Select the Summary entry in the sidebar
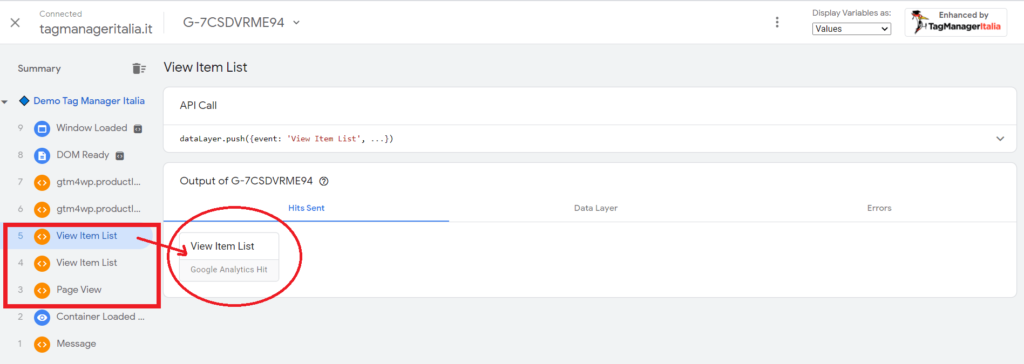 [x=39, y=69]
